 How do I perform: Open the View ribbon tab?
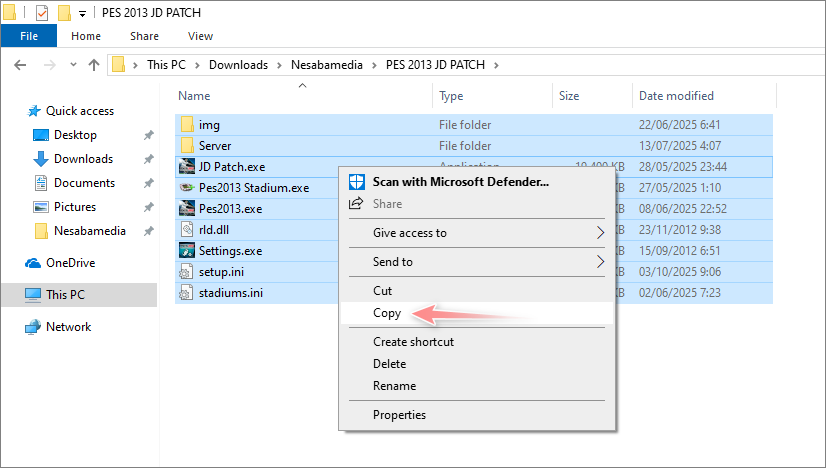[x=200, y=36]
